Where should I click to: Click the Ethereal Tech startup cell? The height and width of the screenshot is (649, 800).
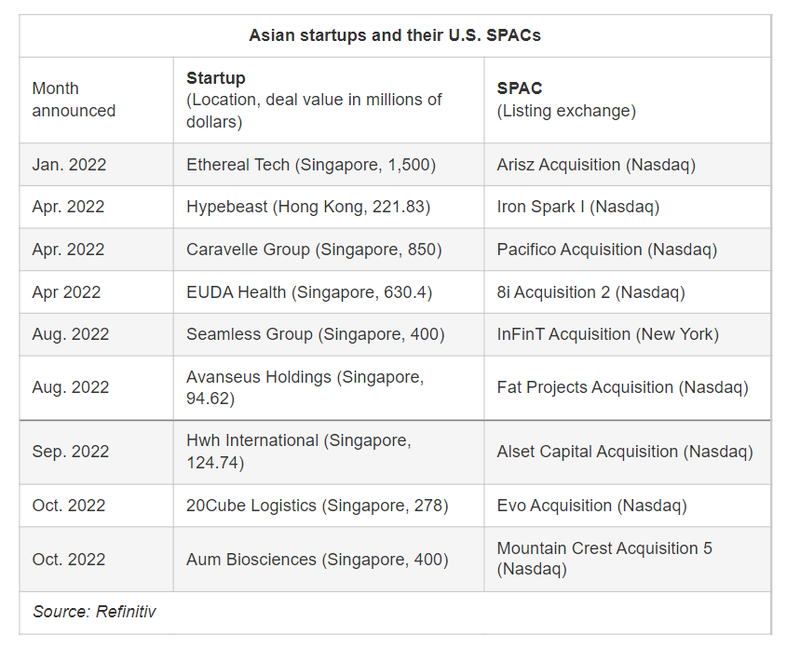[311, 164]
